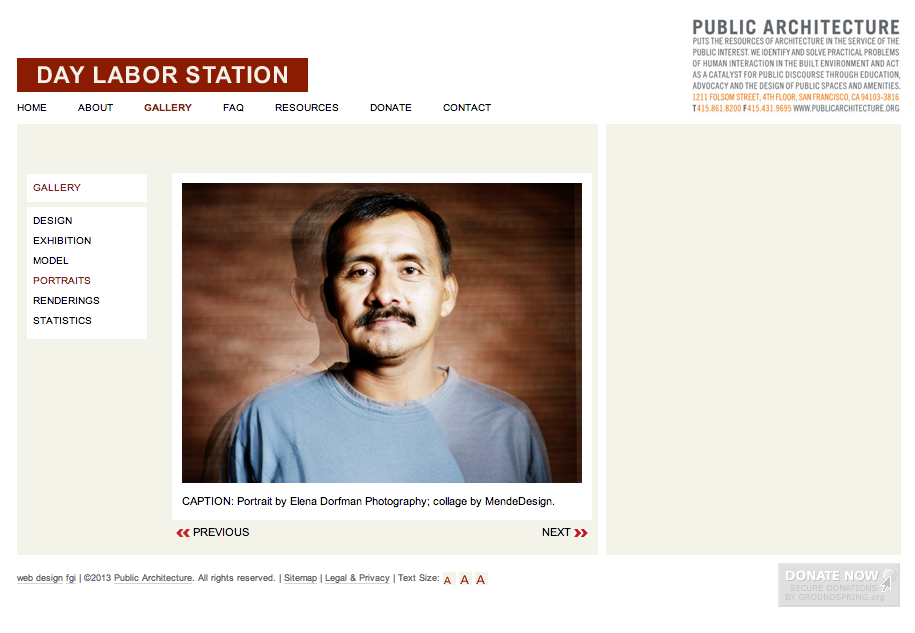Click the red previous double-arrow icon

click(x=183, y=533)
